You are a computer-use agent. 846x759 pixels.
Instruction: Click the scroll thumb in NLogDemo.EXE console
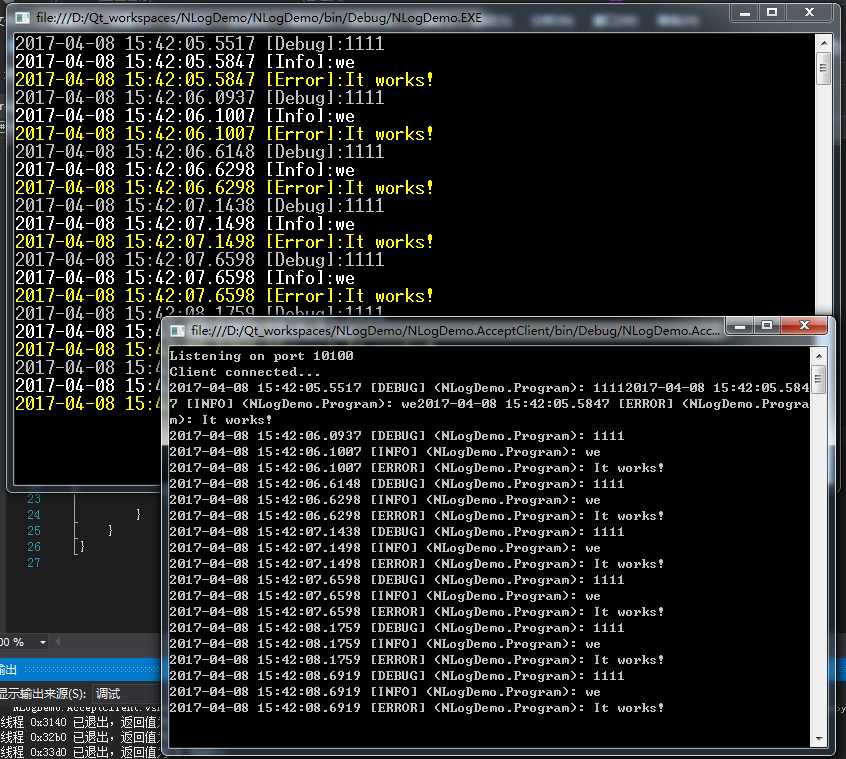click(x=823, y=68)
